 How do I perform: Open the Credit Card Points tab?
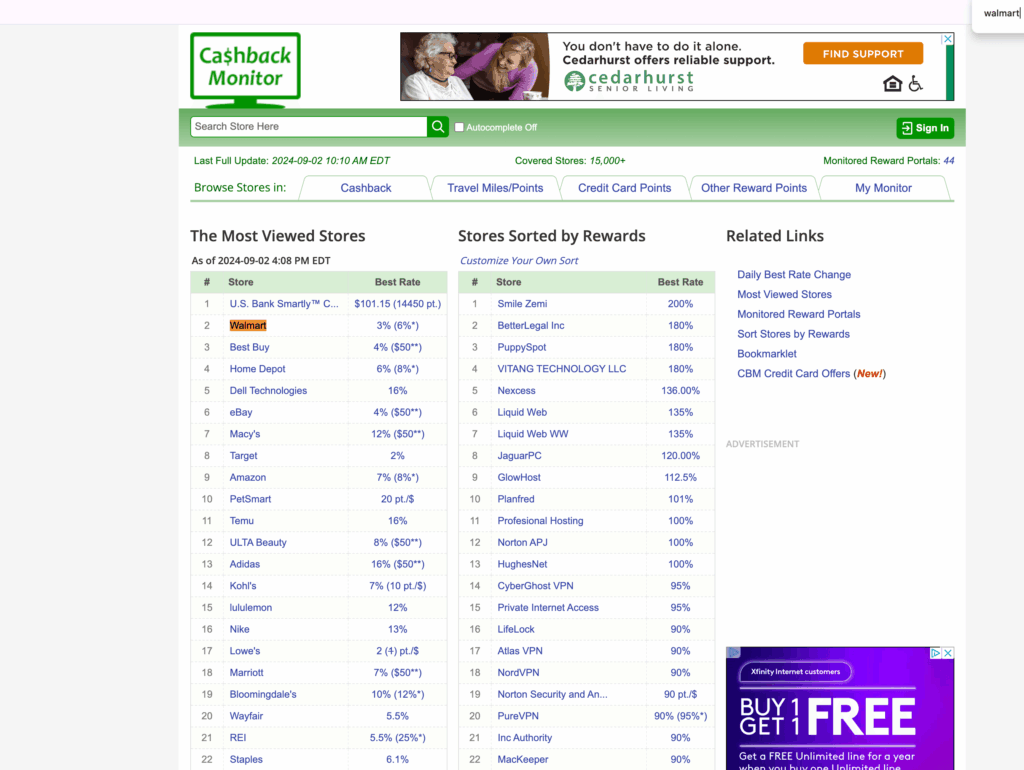click(624, 188)
